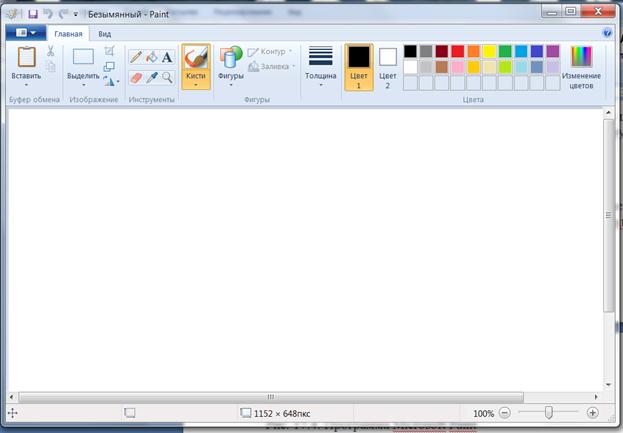Select the Eraser tool

(136, 77)
